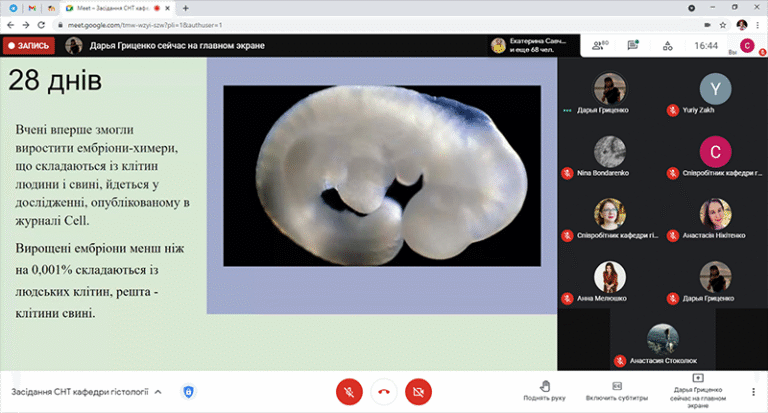Open Chrome menu with three dots
Viewport: 768px width, 413px height.
click(x=759, y=23)
